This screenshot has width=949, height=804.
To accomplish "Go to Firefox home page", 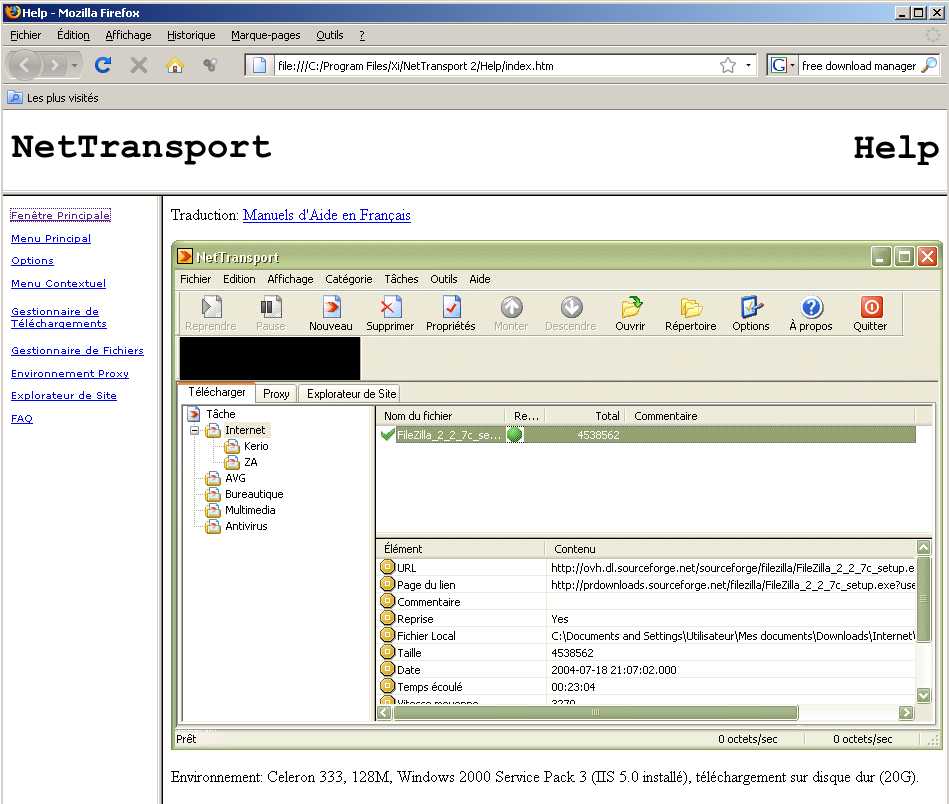I will [175, 65].
